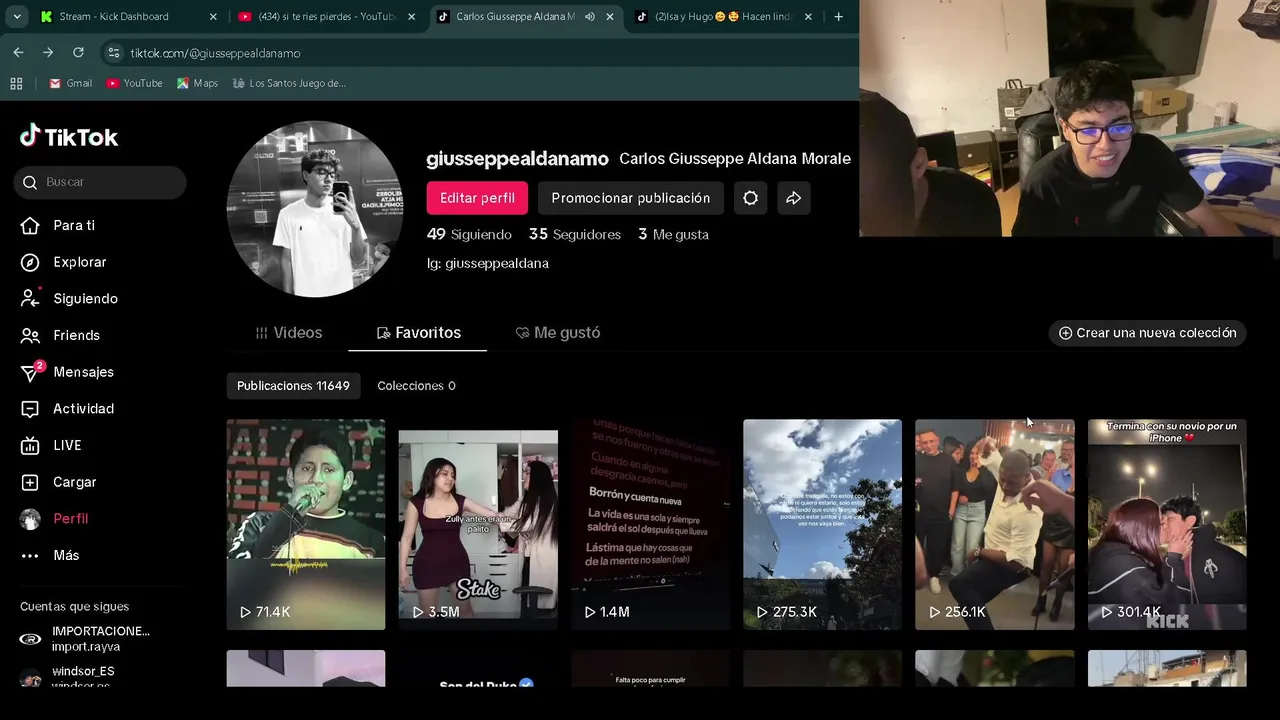The image size is (1280, 720).
Task: Click the Buscar search field
Action: [100, 182]
